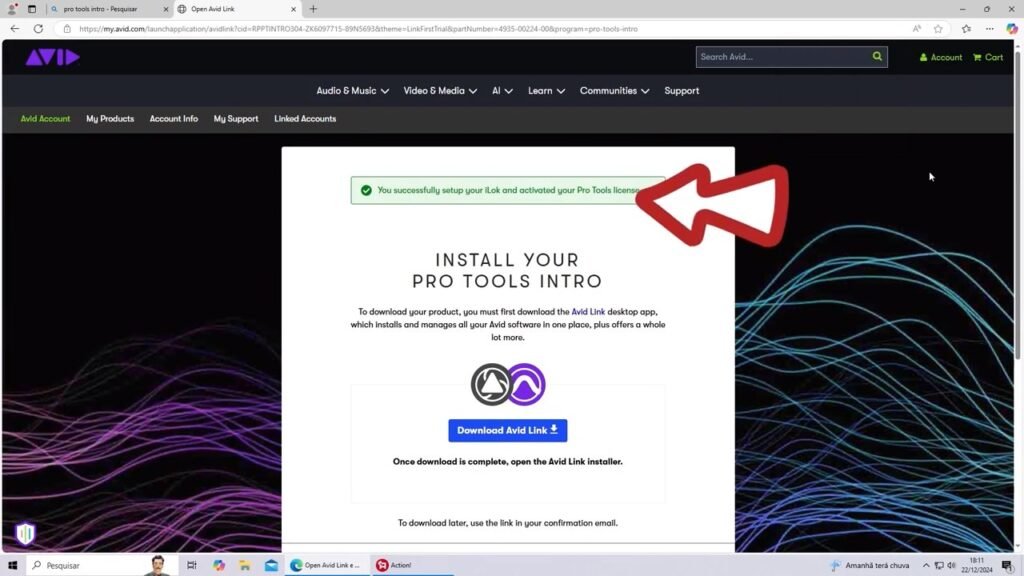Expand the AI menu
1024x576 pixels.
(502, 91)
